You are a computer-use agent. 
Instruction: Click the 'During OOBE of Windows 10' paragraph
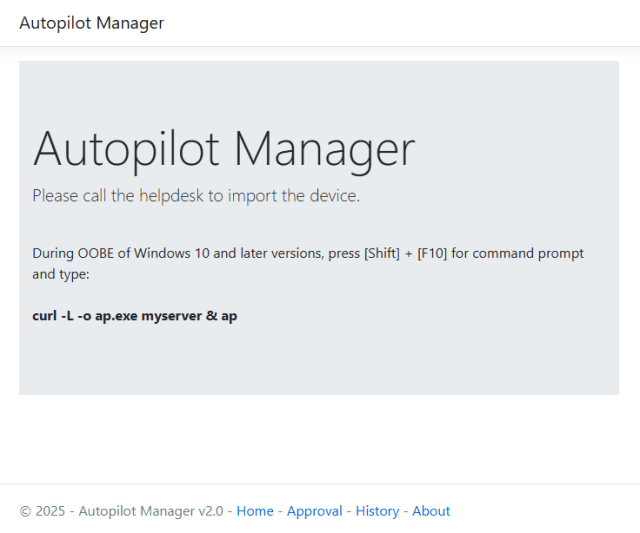(308, 264)
